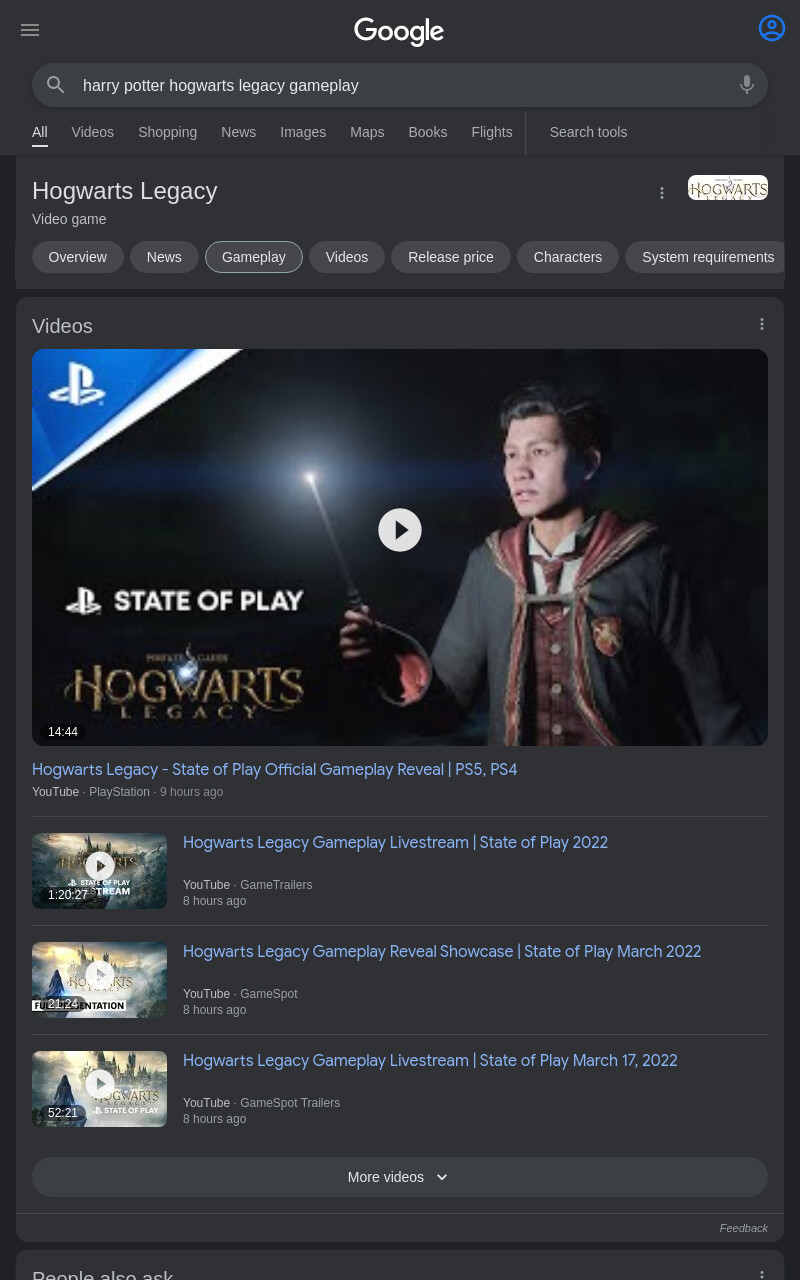Viewport: 800px width, 1280px height.
Task: Switch to the Images tab
Action: [x=303, y=132]
